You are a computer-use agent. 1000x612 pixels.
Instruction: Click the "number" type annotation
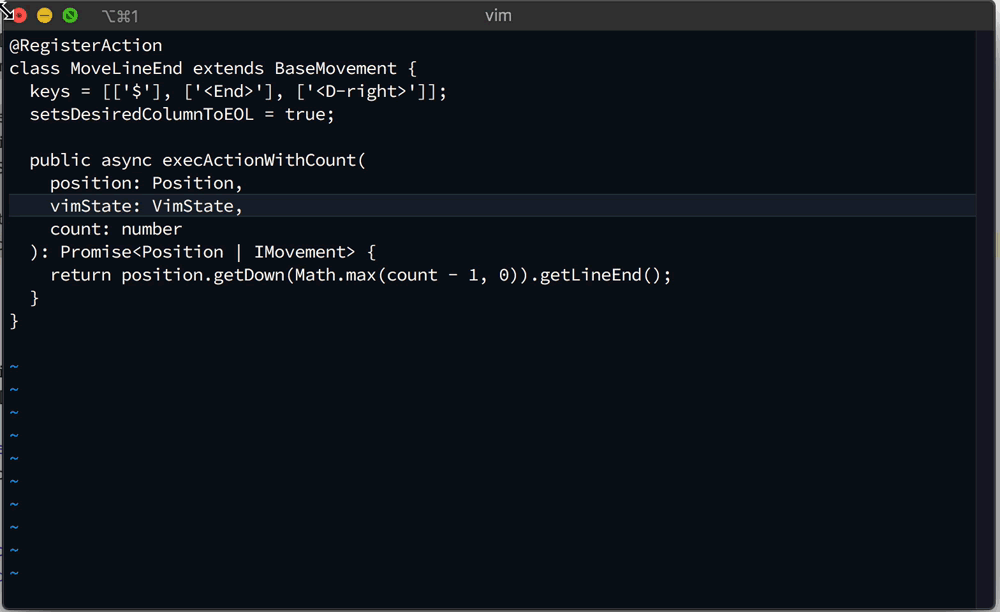click(x=152, y=230)
